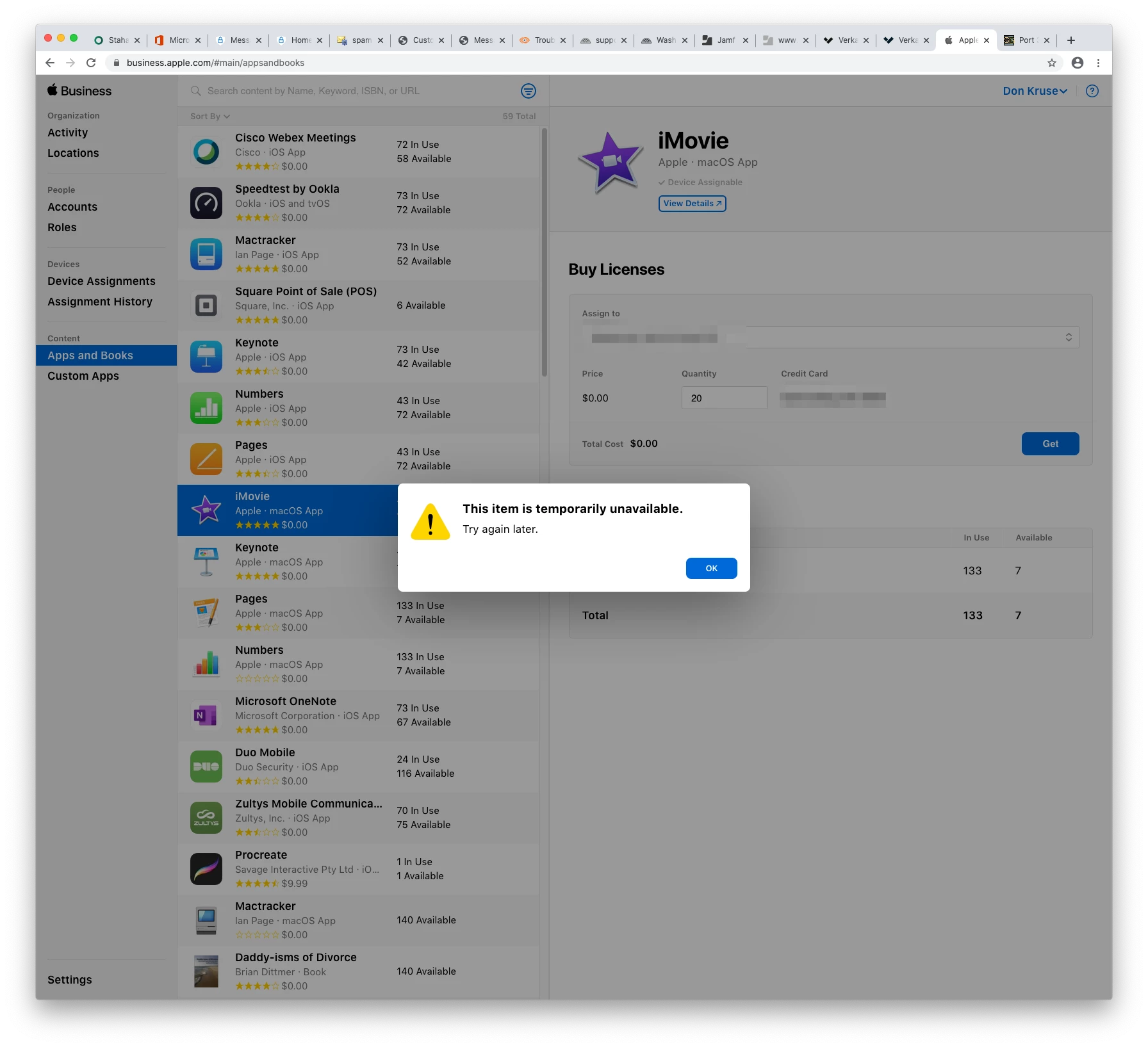Open Accounts in the sidebar
The image size is (1148, 1047).
point(72,207)
